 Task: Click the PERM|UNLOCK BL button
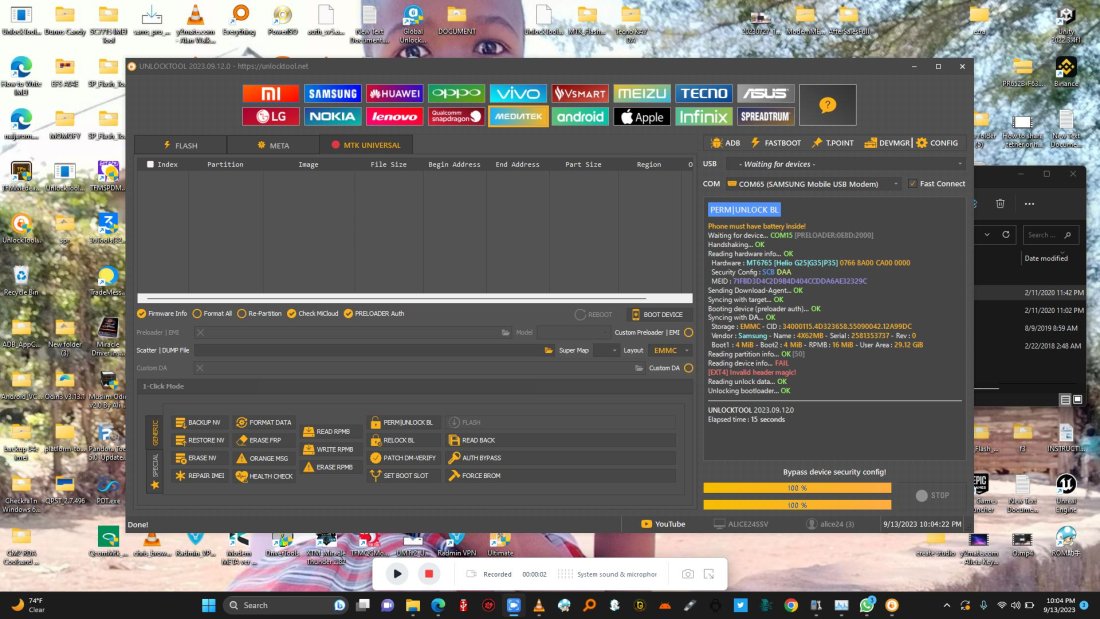pos(402,422)
